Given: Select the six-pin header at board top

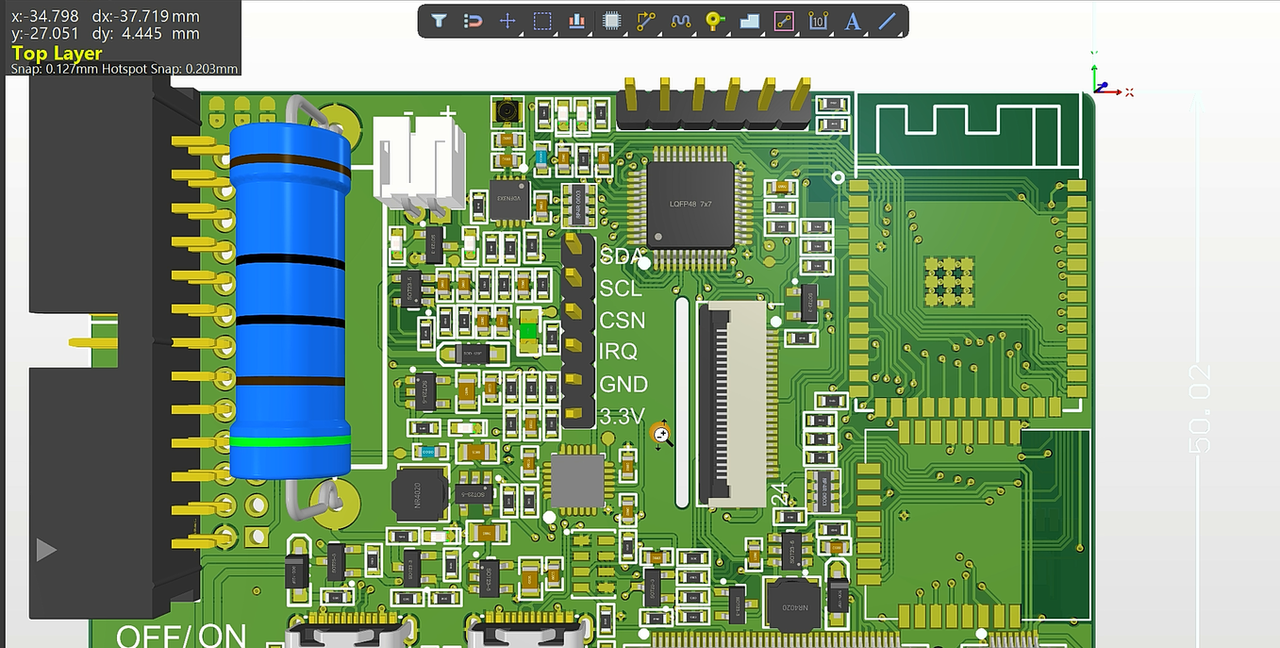Looking at the screenshot, I should point(713,104).
